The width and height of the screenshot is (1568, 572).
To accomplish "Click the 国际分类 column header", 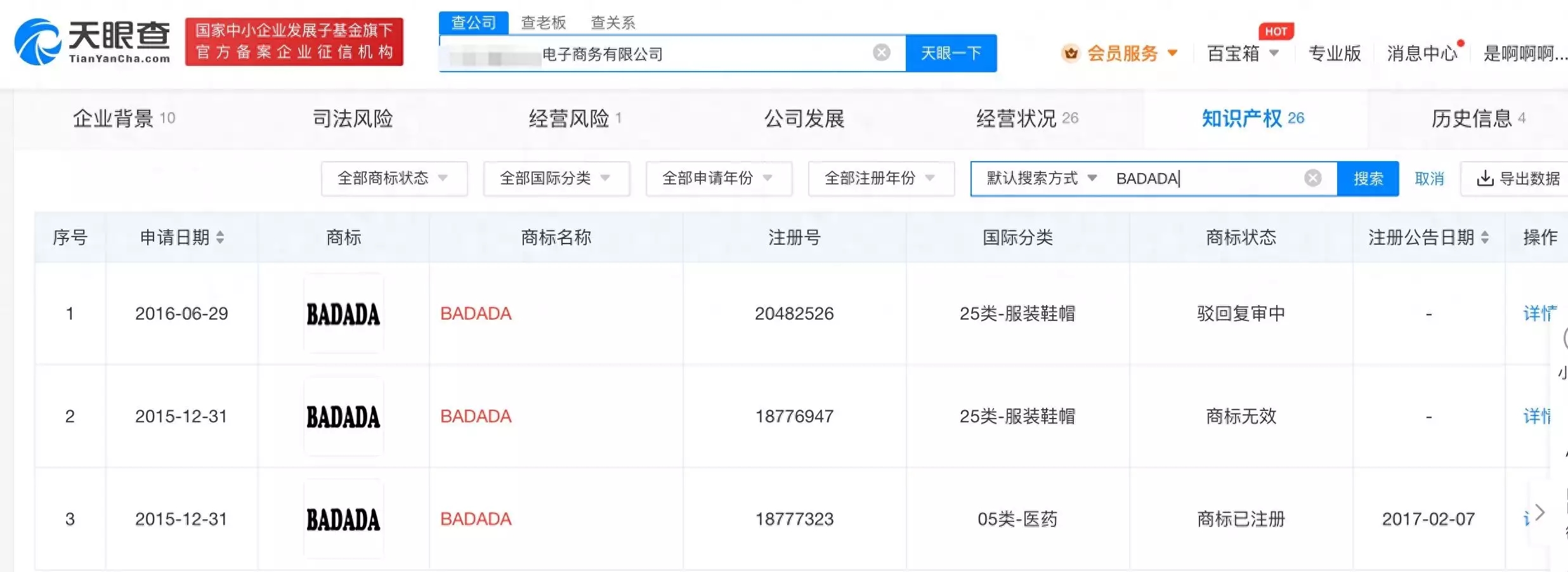I will click(1017, 237).
